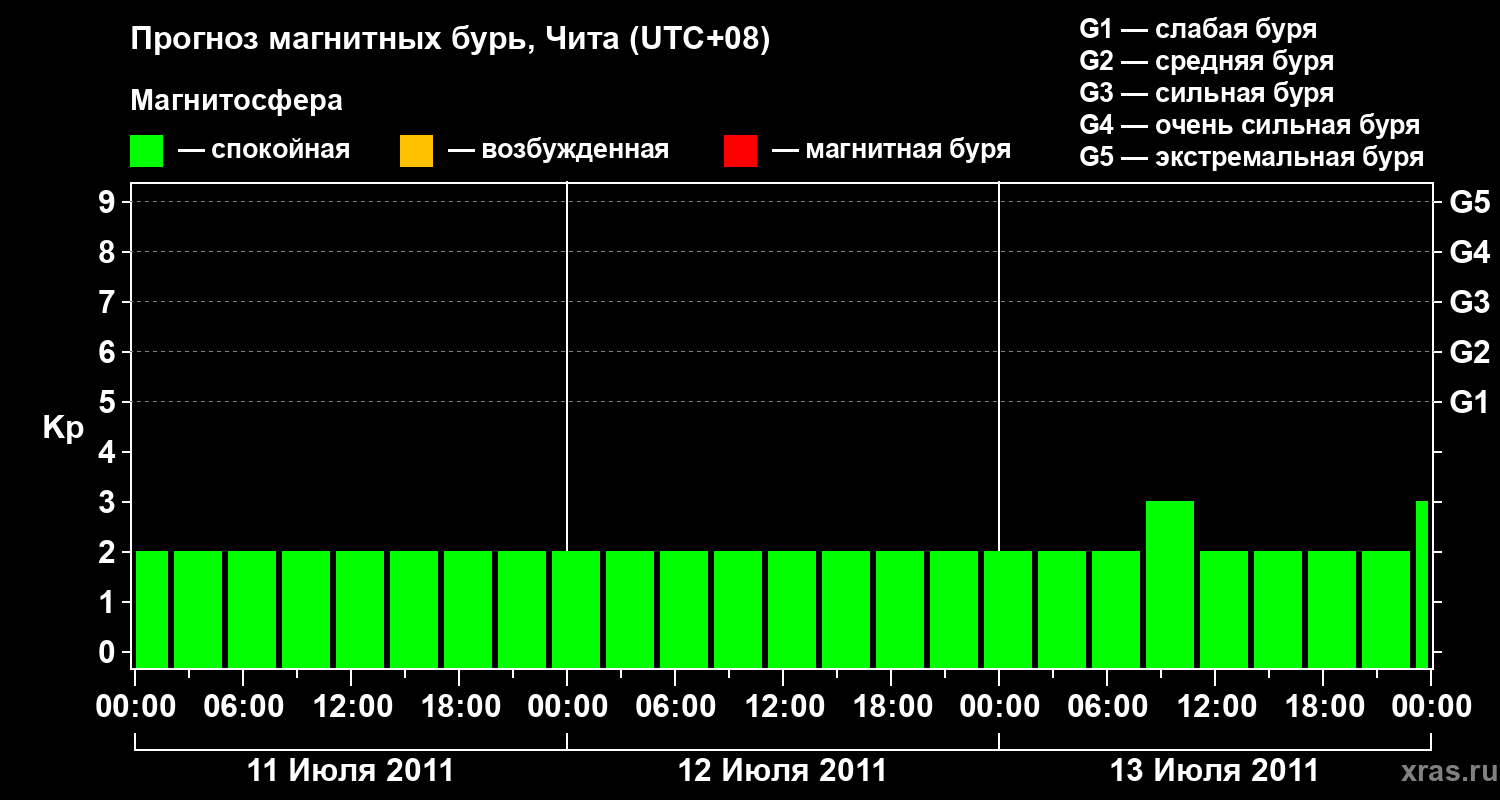
Task: Click legend line 'G1 — слабая буря'
Action: [x=1198, y=29]
